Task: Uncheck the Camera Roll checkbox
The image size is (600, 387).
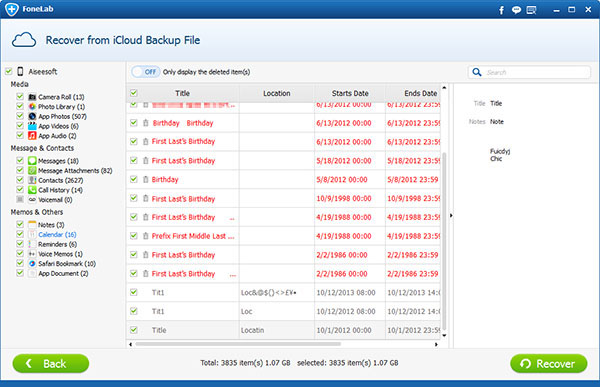Action: 20,96
